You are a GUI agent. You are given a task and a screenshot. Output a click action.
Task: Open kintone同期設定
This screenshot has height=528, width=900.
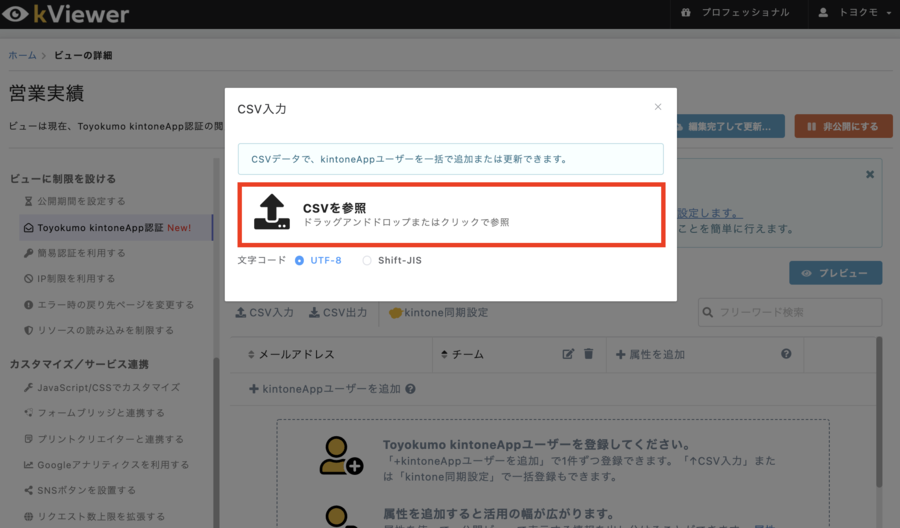point(439,313)
